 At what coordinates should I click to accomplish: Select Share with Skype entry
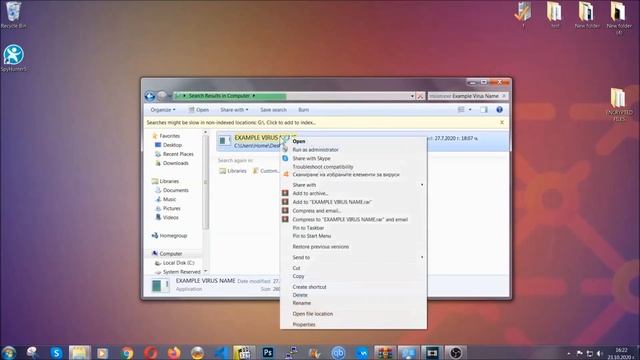(x=311, y=158)
